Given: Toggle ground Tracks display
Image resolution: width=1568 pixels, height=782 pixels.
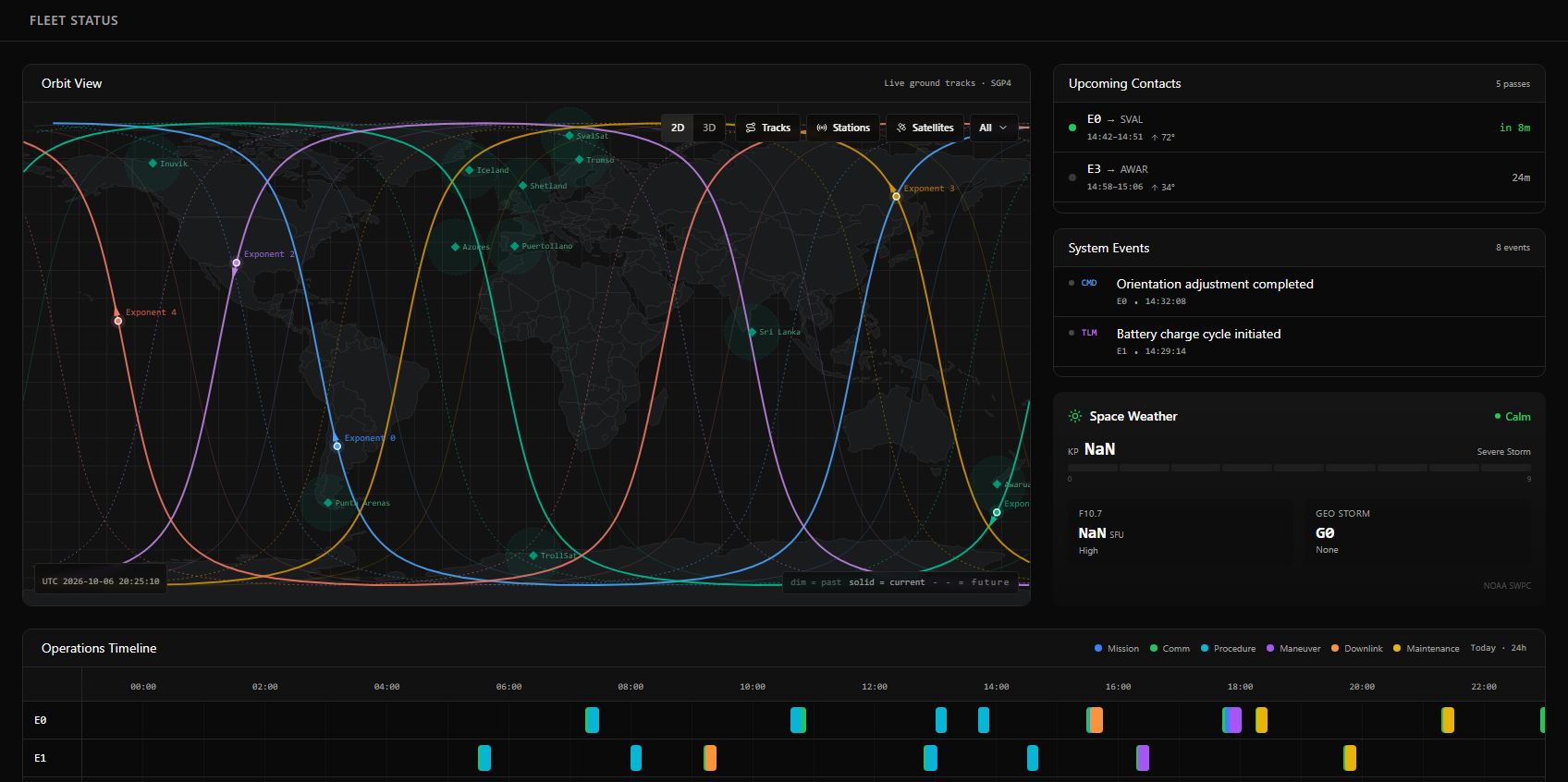Looking at the screenshot, I should tap(768, 128).
